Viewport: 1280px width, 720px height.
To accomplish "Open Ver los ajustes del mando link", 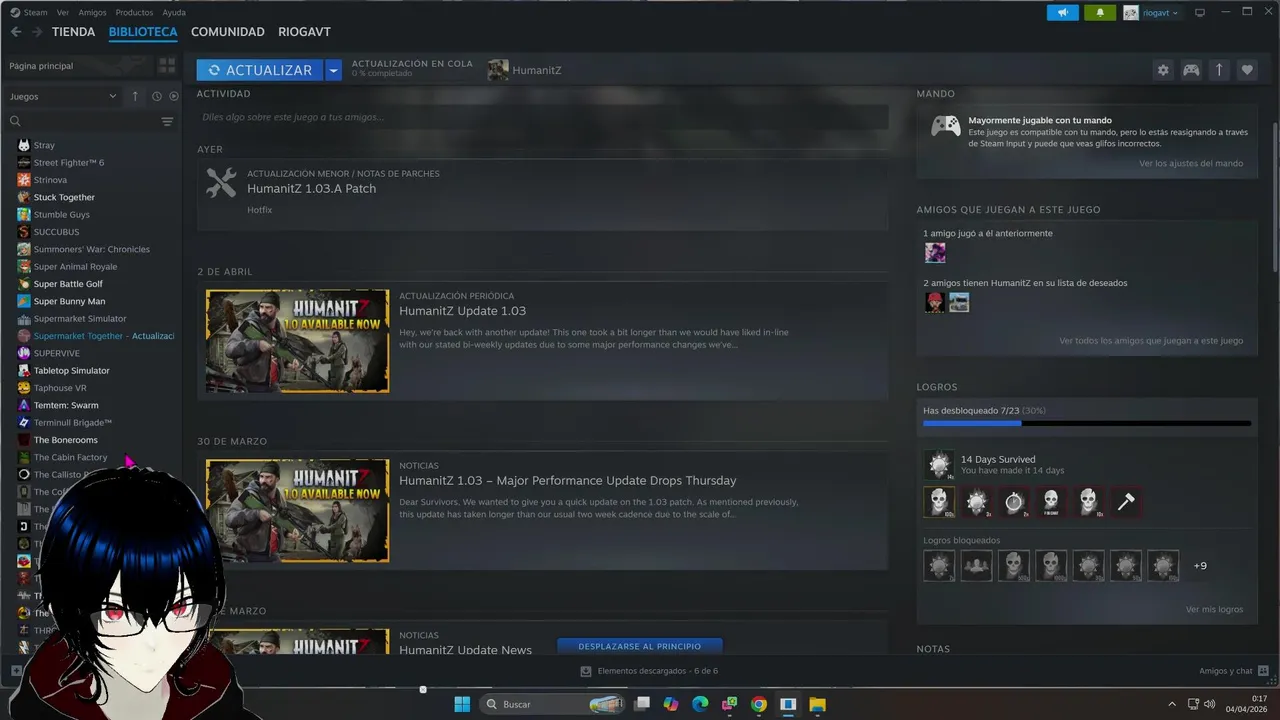I will coord(1191,163).
